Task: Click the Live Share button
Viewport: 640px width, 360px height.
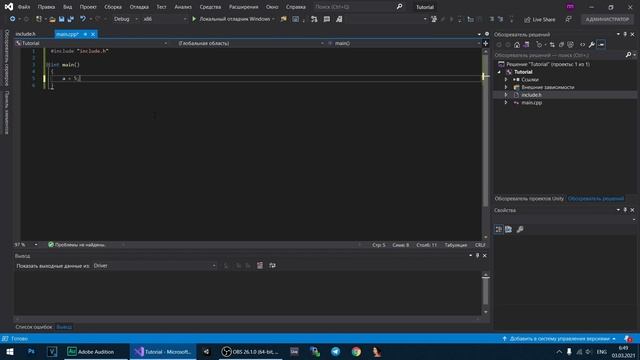Action: coord(540,20)
